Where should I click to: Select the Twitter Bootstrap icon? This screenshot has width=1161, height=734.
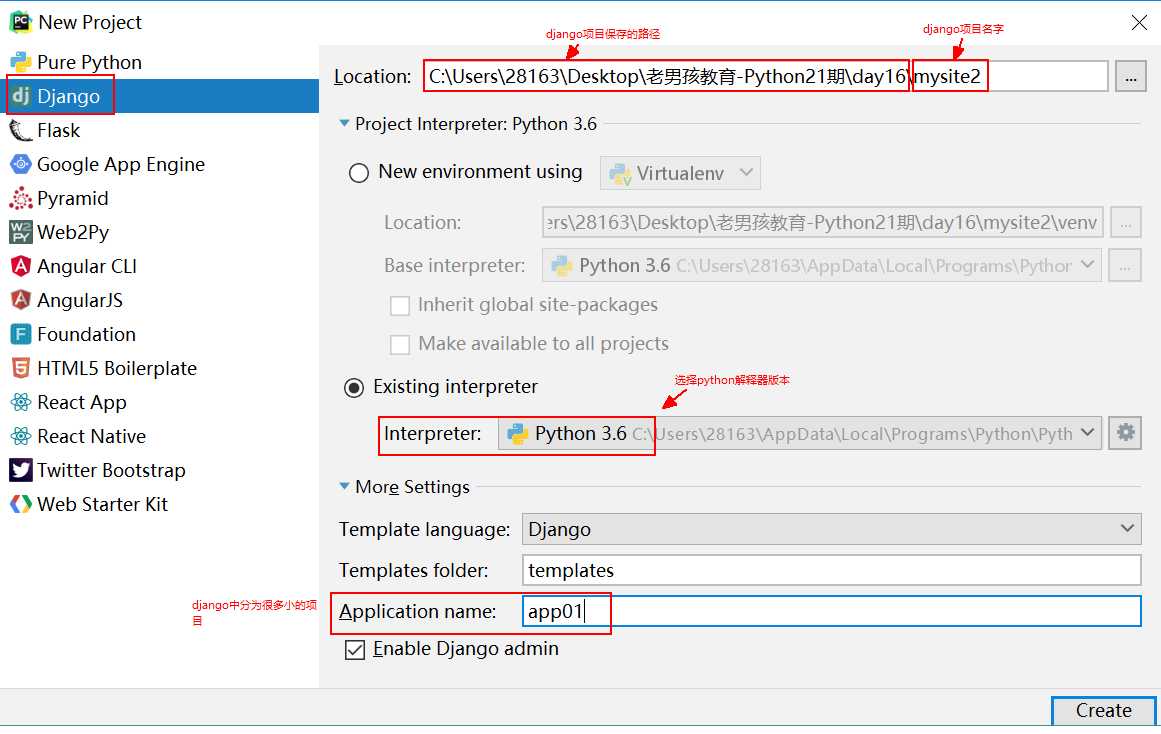[21, 470]
